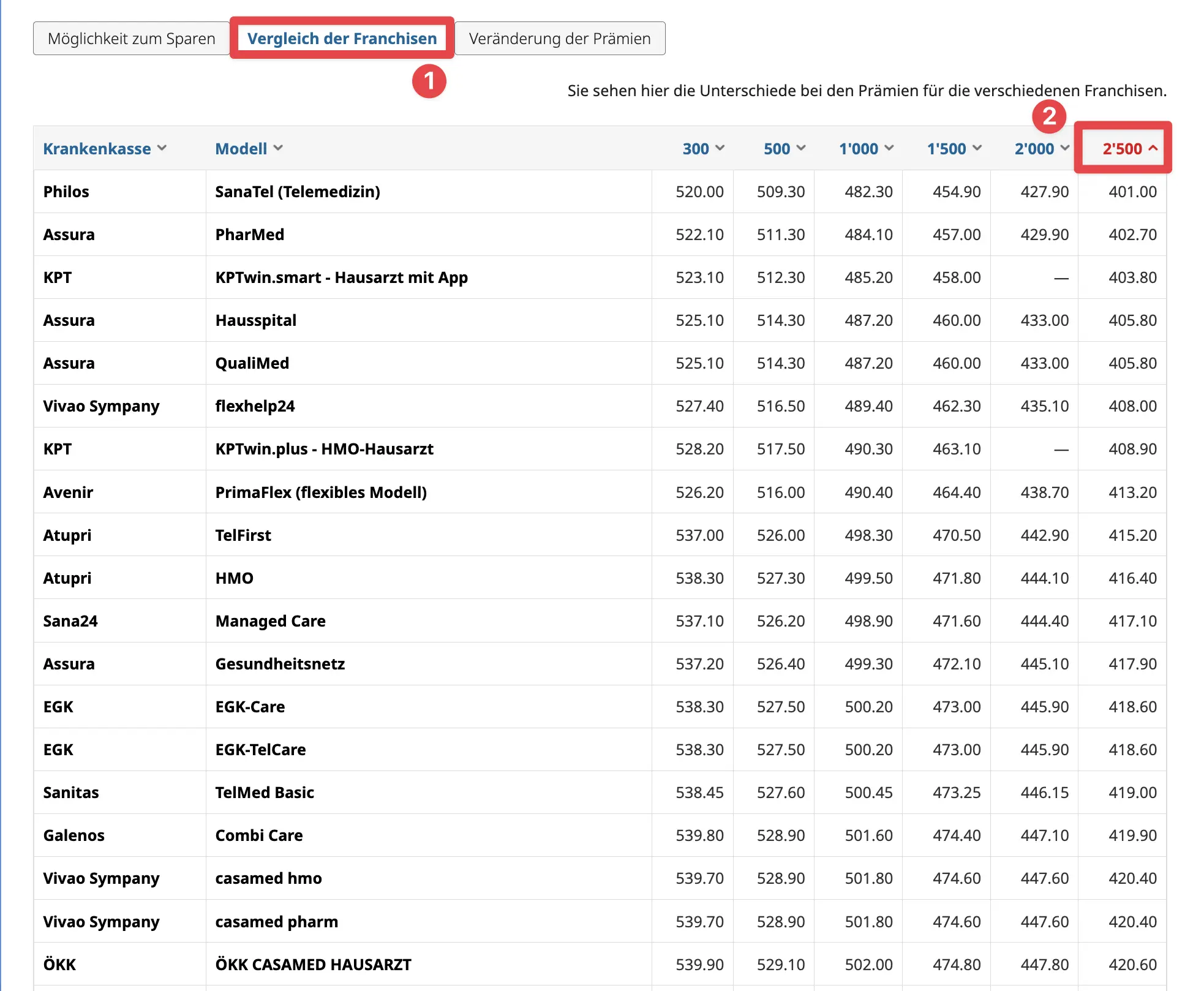Image resolution: width=1204 pixels, height=991 pixels.
Task: Select the Sanitas insurer name
Action: click(71, 793)
